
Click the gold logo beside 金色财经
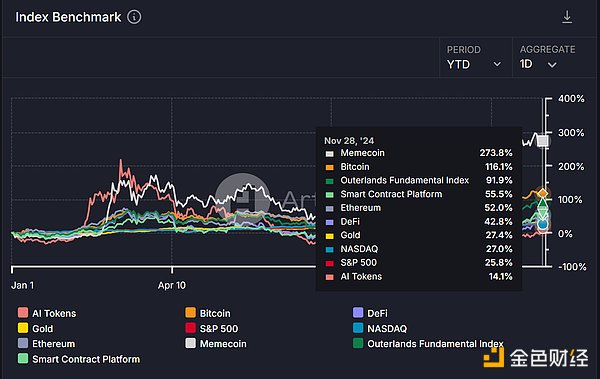494,358
